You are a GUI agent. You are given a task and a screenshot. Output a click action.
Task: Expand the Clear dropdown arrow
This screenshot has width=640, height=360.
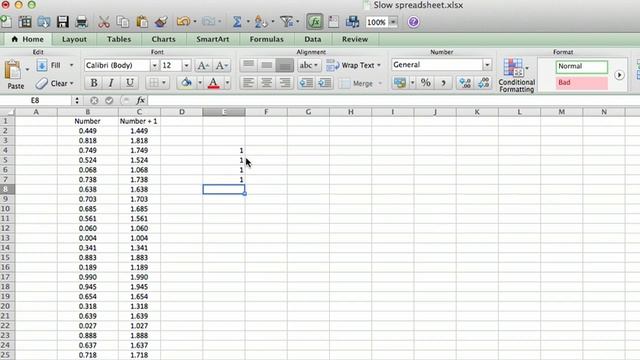click(x=72, y=83)
